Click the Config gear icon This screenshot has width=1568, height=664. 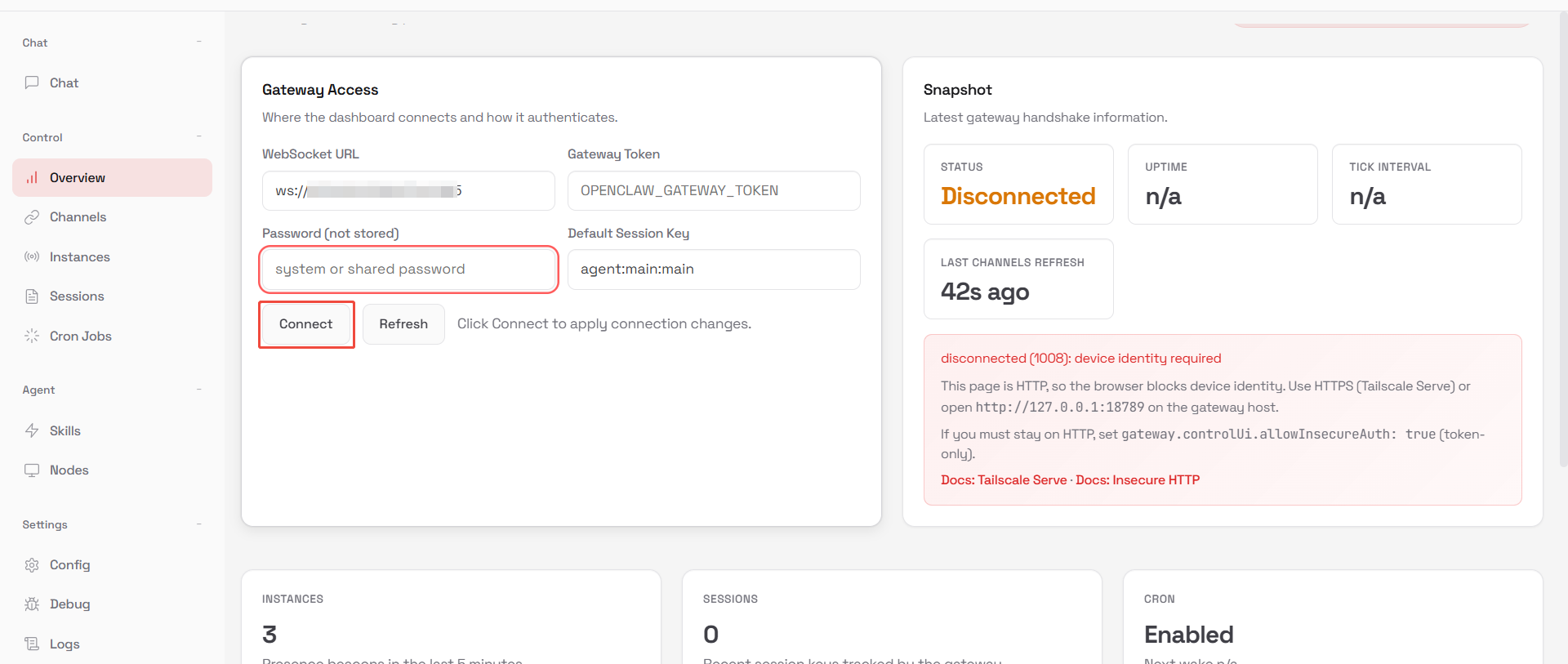point(32,564)
